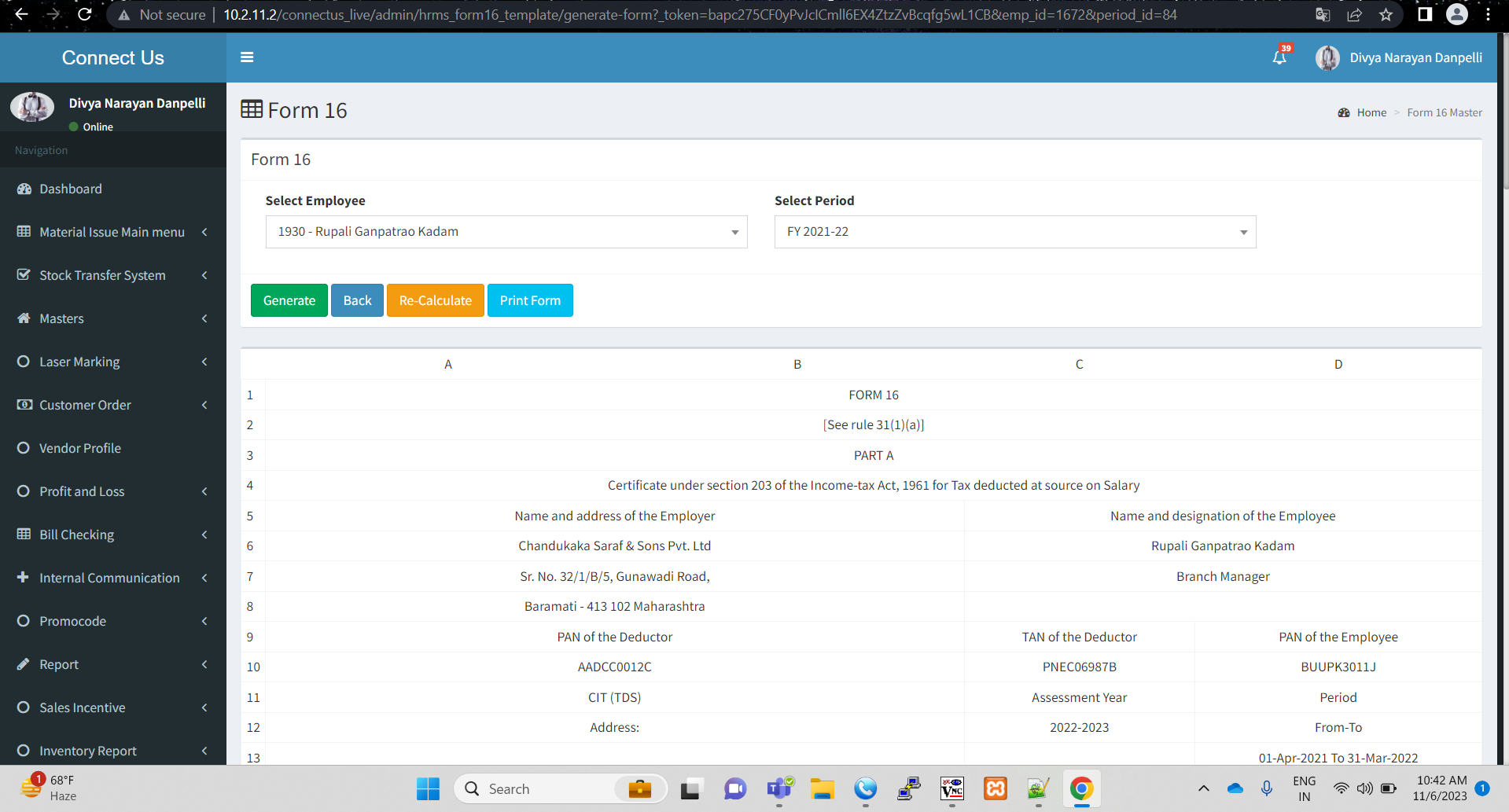Click the Masters home icon
The image size is (1509, 812).
click(24, 318)
